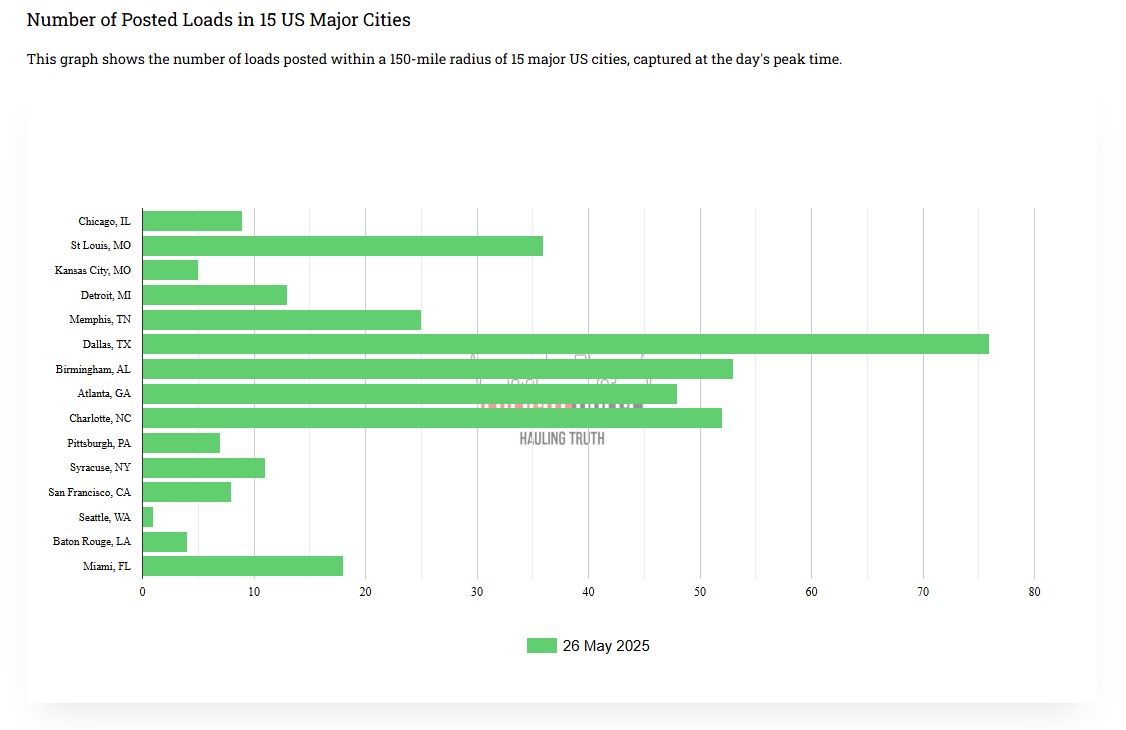Select the Kansas City, MO bar

(170, 270)
